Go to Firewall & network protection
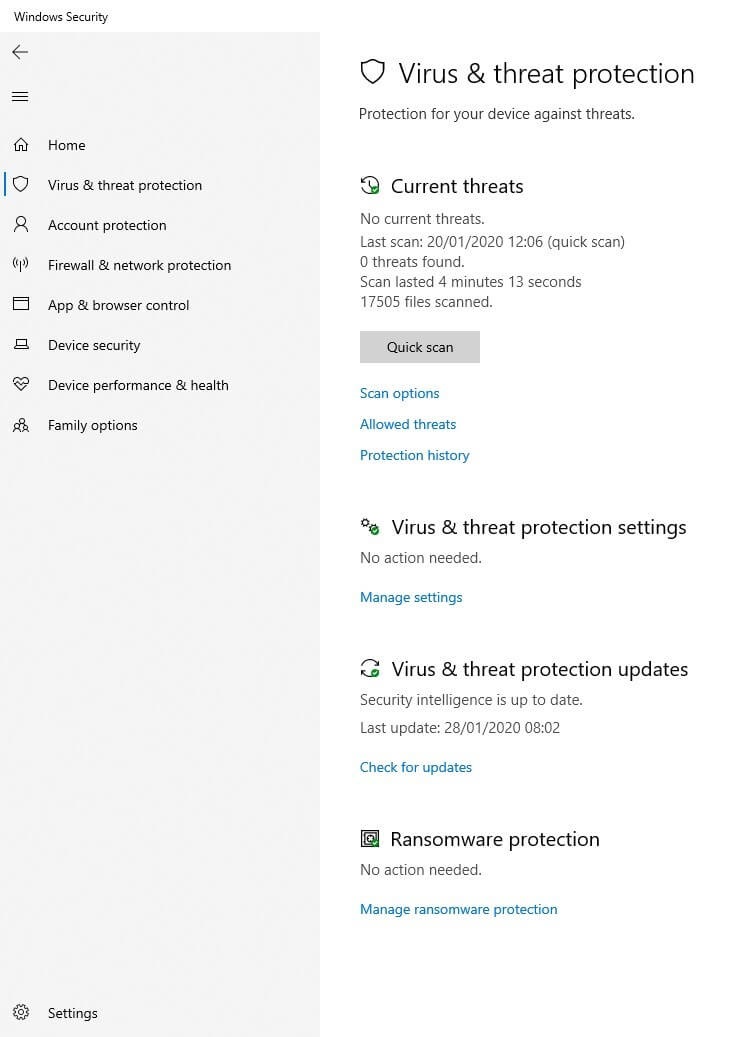 point(139,265)
